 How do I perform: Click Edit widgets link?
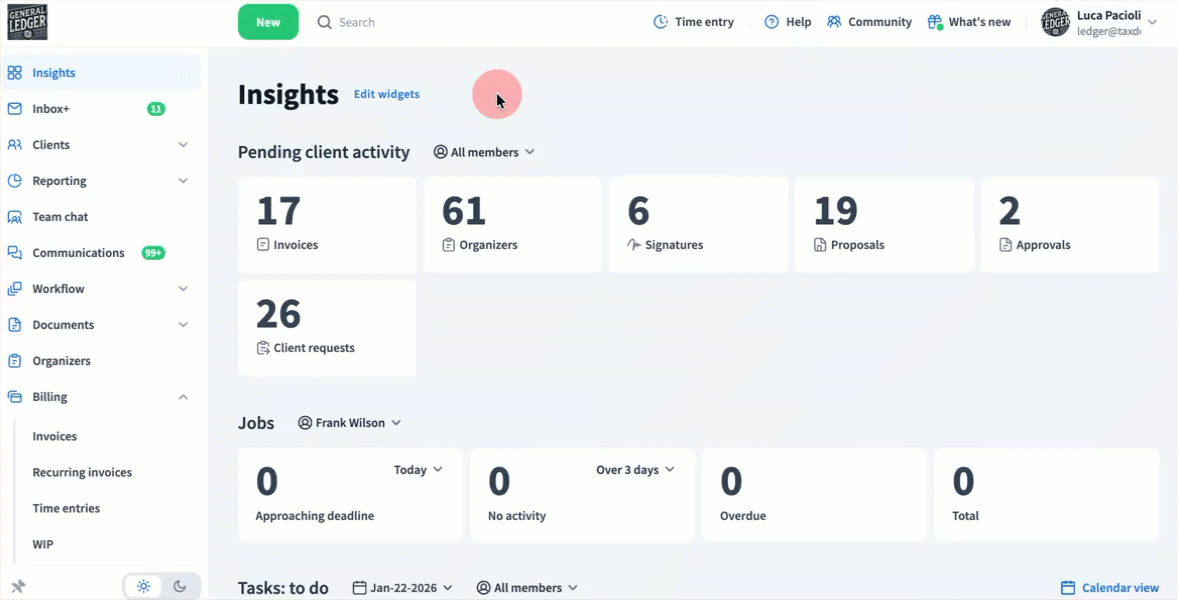387,95
